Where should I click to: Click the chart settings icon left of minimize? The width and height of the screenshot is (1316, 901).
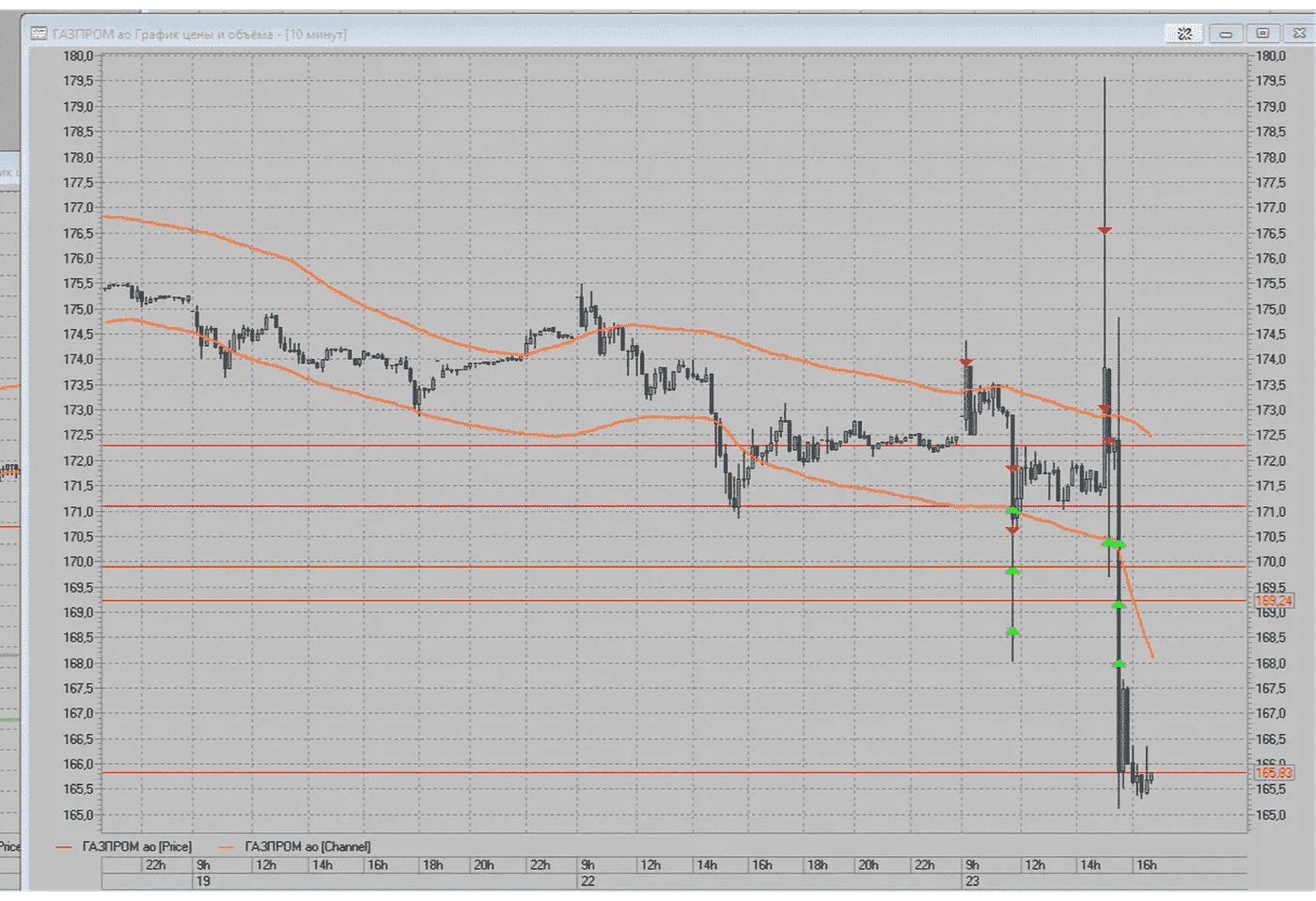tap(1184, 34)
